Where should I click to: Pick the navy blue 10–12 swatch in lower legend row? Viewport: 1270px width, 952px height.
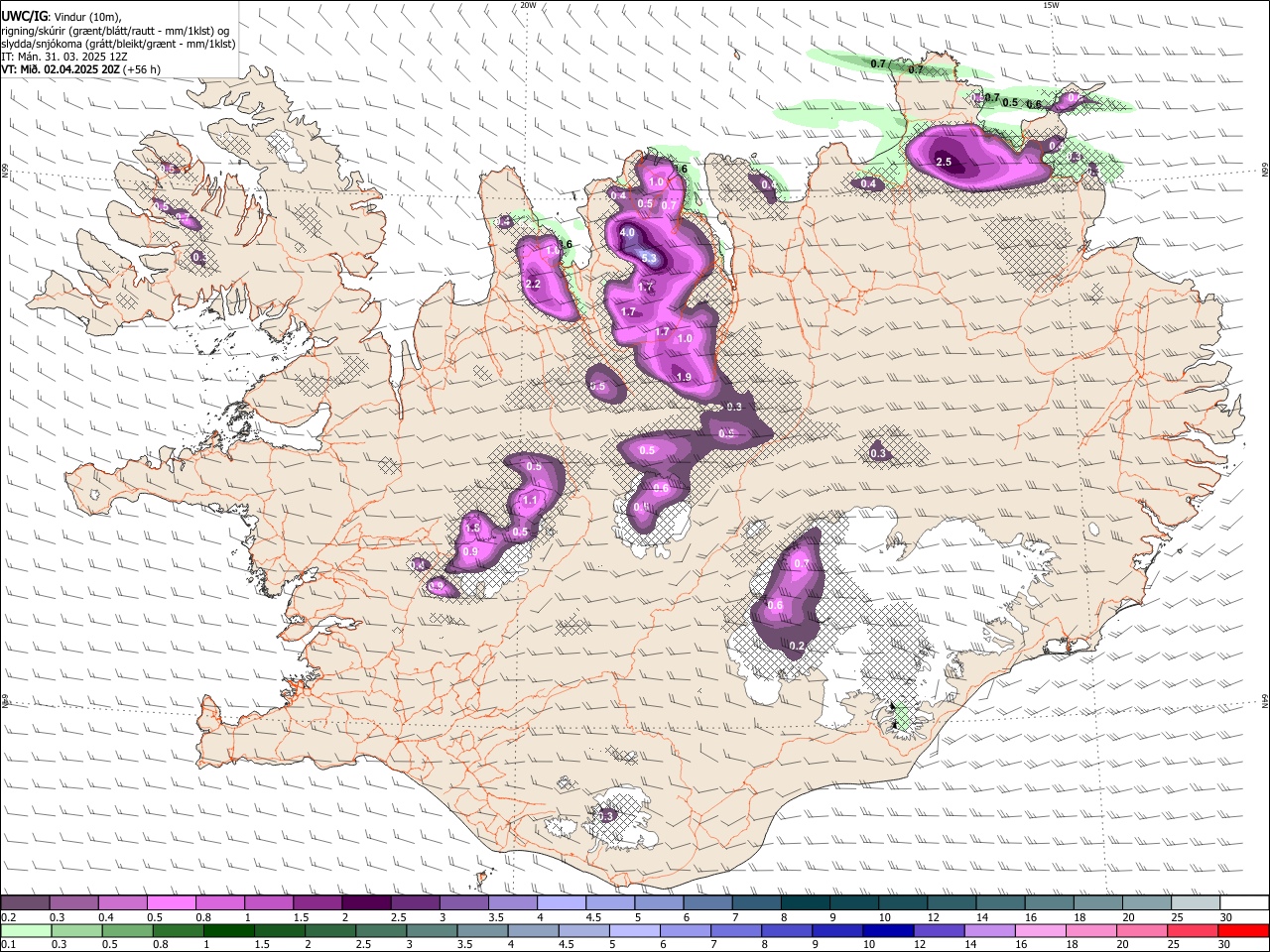click(x=888, y=931)
